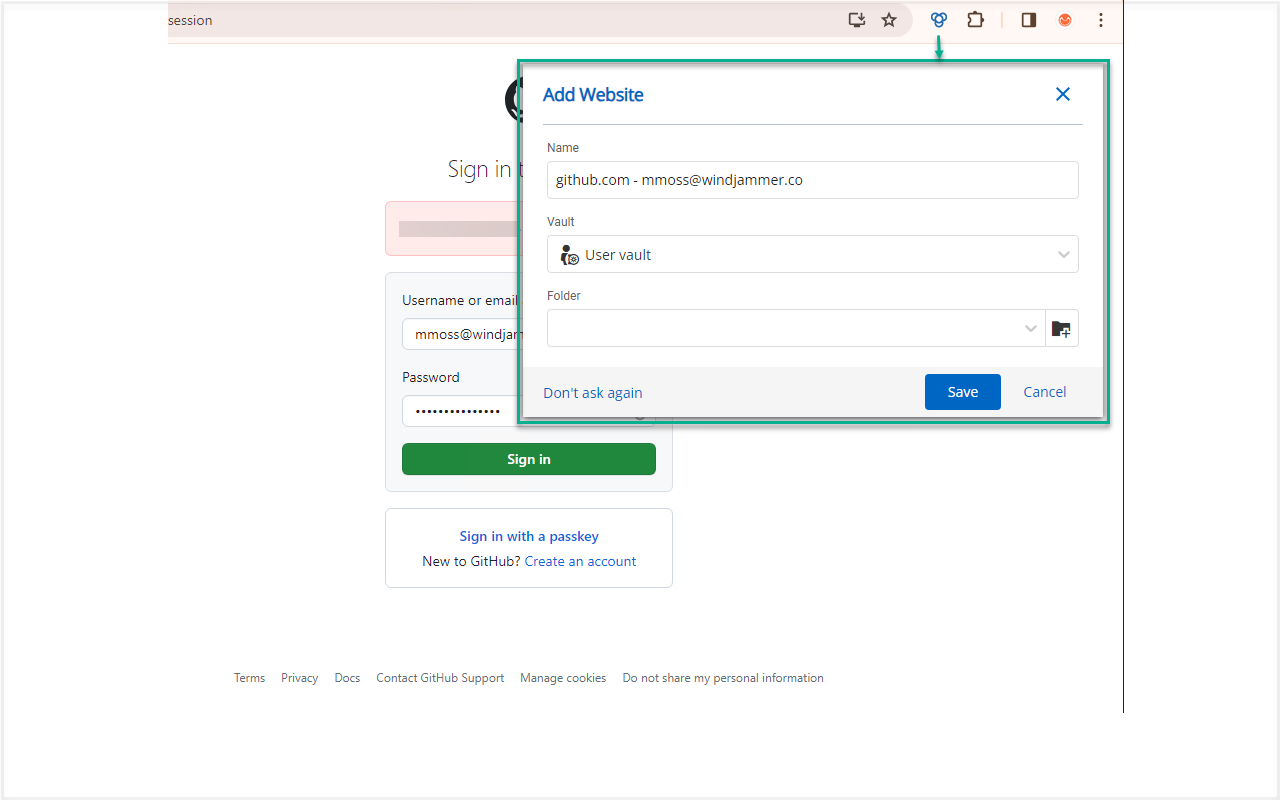Open Create an account link
Viewport: 1280px width, 800px height.
580,561
